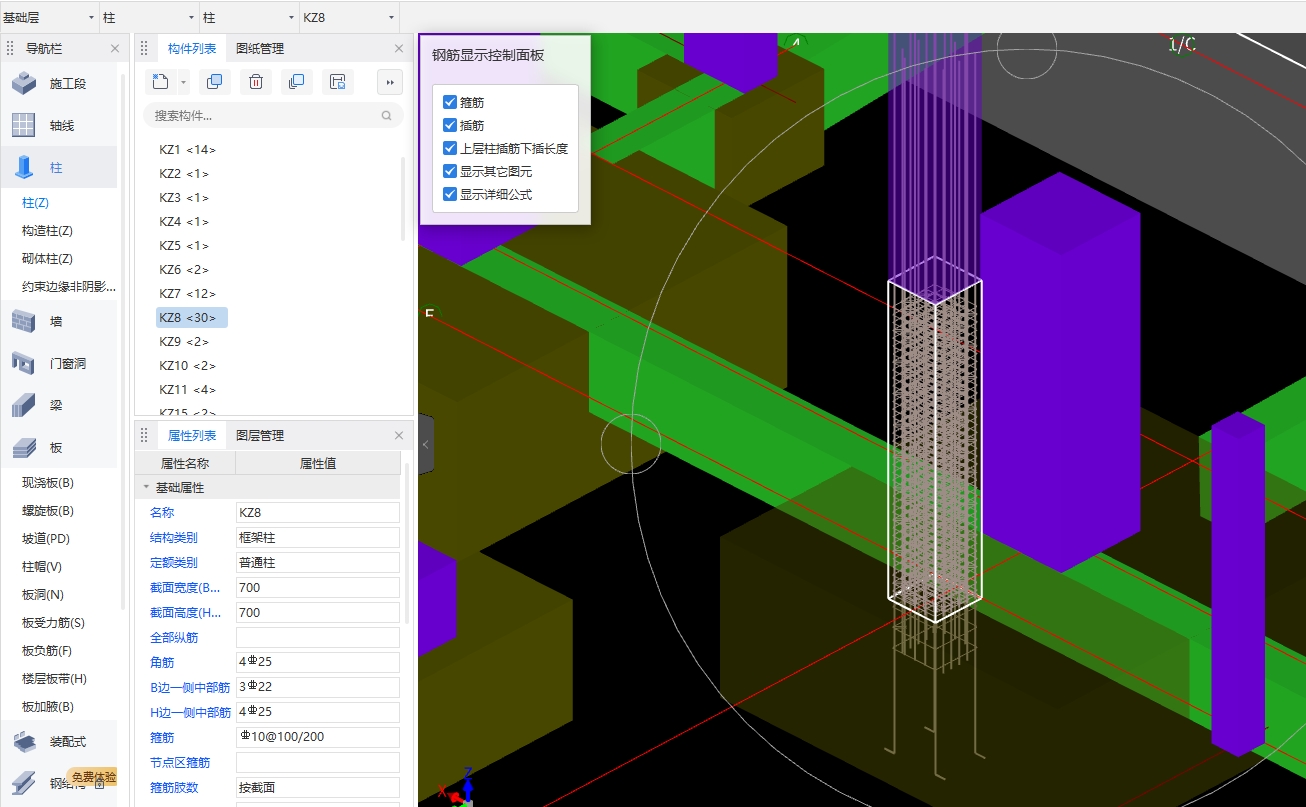Close the 导航栏 panel
Viewport: 1306px width, 807px height.
[x=114, y=48]
